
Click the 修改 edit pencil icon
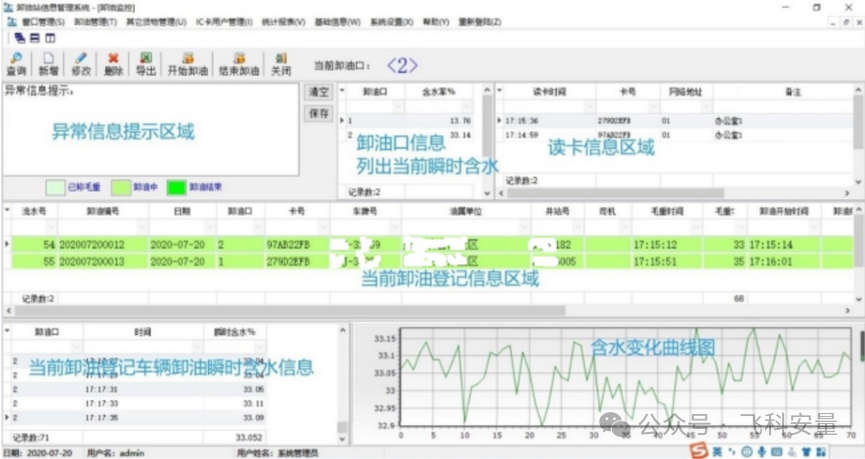[x=81, y=64]
